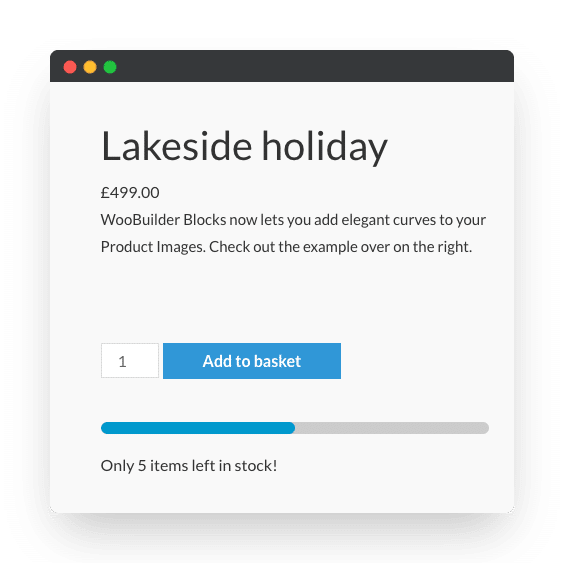564x563 pixels.
Task: Click the yellow minimize window dot
Action: click(x=90, y=67)
